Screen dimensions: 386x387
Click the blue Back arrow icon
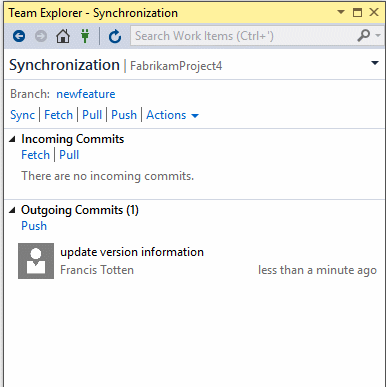pos(19,36)
